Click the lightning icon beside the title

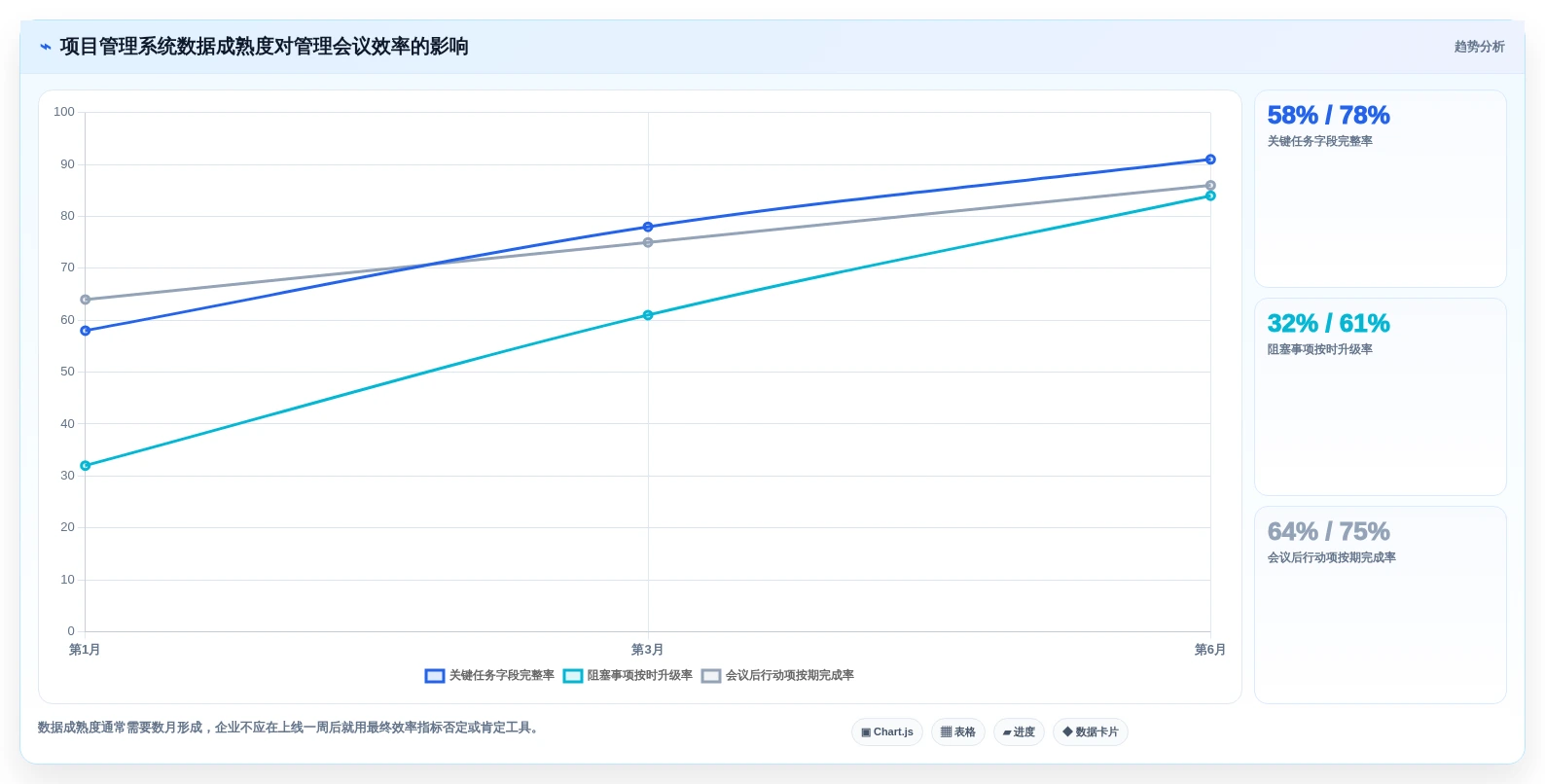[45, 47]
